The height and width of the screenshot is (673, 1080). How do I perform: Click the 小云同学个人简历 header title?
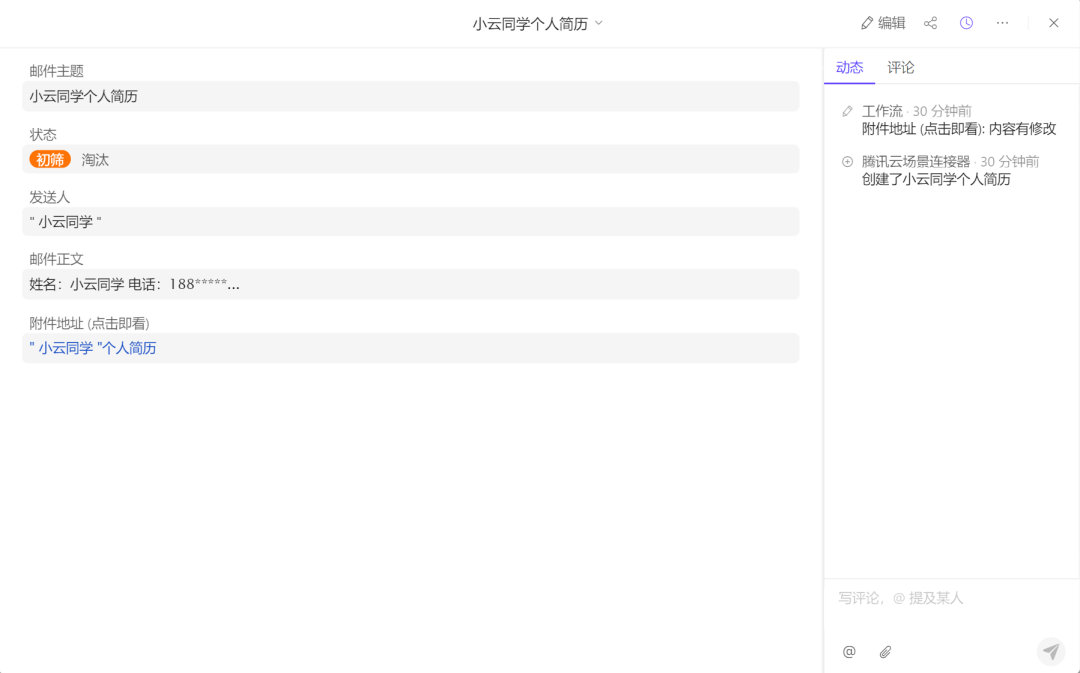pos(530,23)
